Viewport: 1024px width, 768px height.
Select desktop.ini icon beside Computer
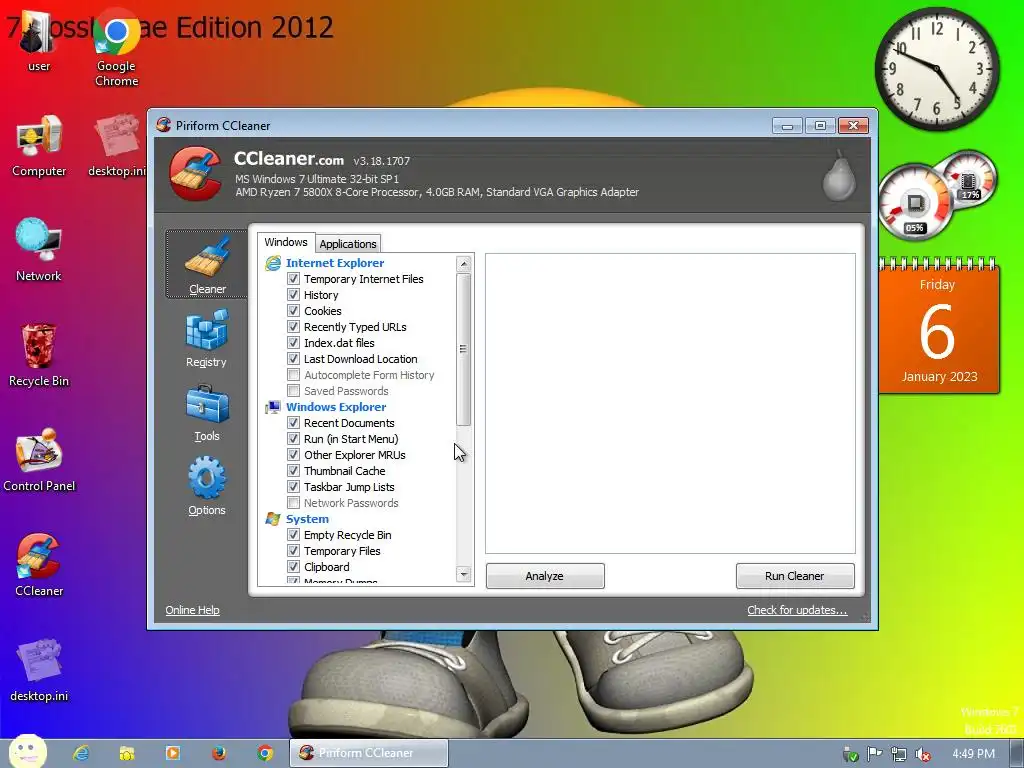click(x=116, y=146)
